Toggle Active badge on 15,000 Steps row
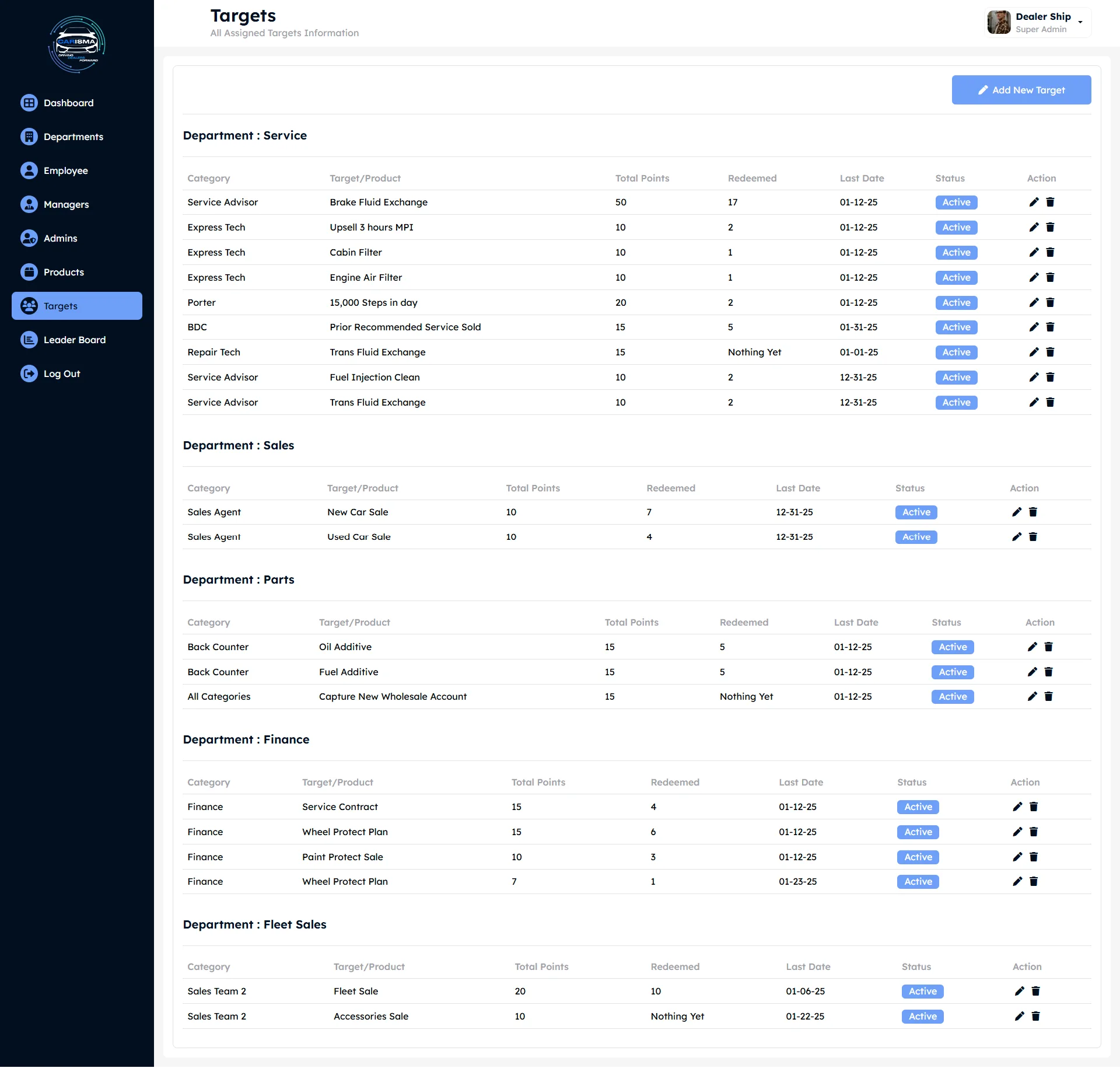Image resolution: width=1120 pixels, height=1068 pixels. [956, 302]
